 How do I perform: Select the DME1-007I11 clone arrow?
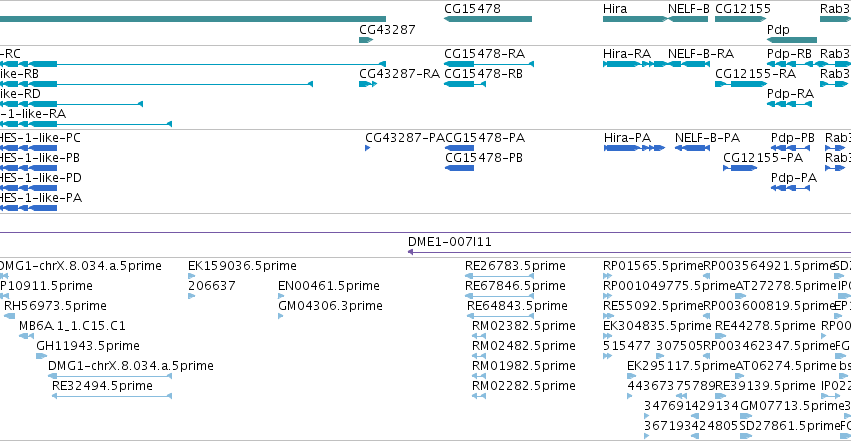point(629,252)
